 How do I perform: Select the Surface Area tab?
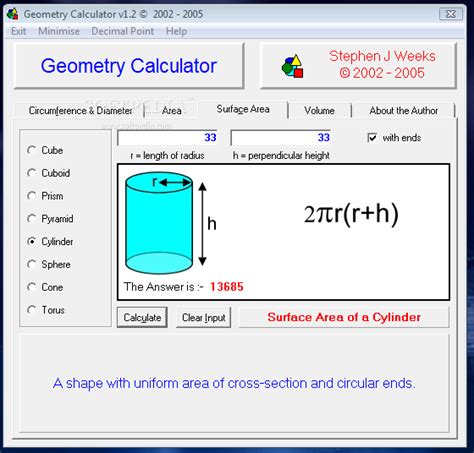click(243, 109)
